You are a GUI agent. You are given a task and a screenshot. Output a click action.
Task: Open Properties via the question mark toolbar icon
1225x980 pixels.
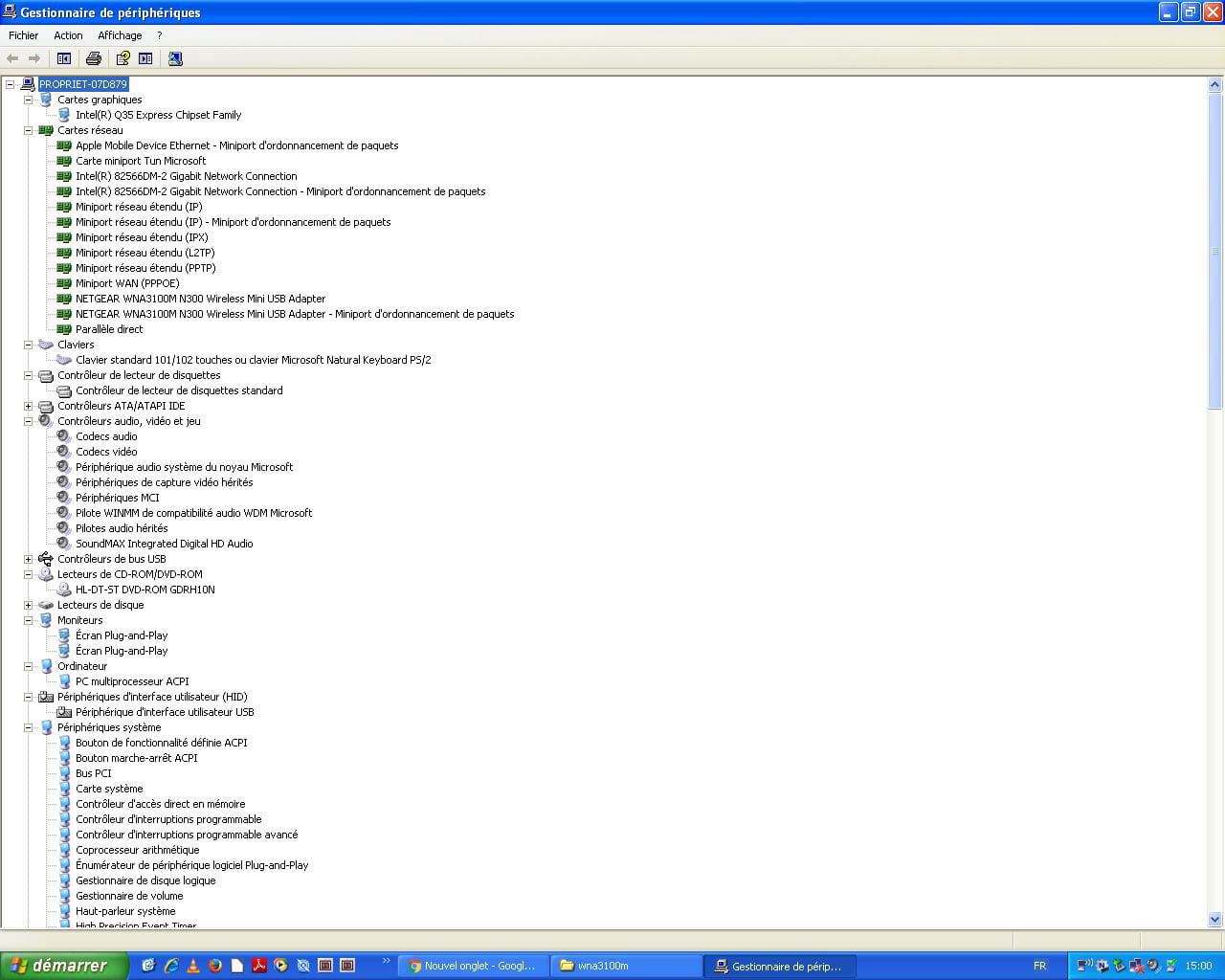(x=123, y=58)
